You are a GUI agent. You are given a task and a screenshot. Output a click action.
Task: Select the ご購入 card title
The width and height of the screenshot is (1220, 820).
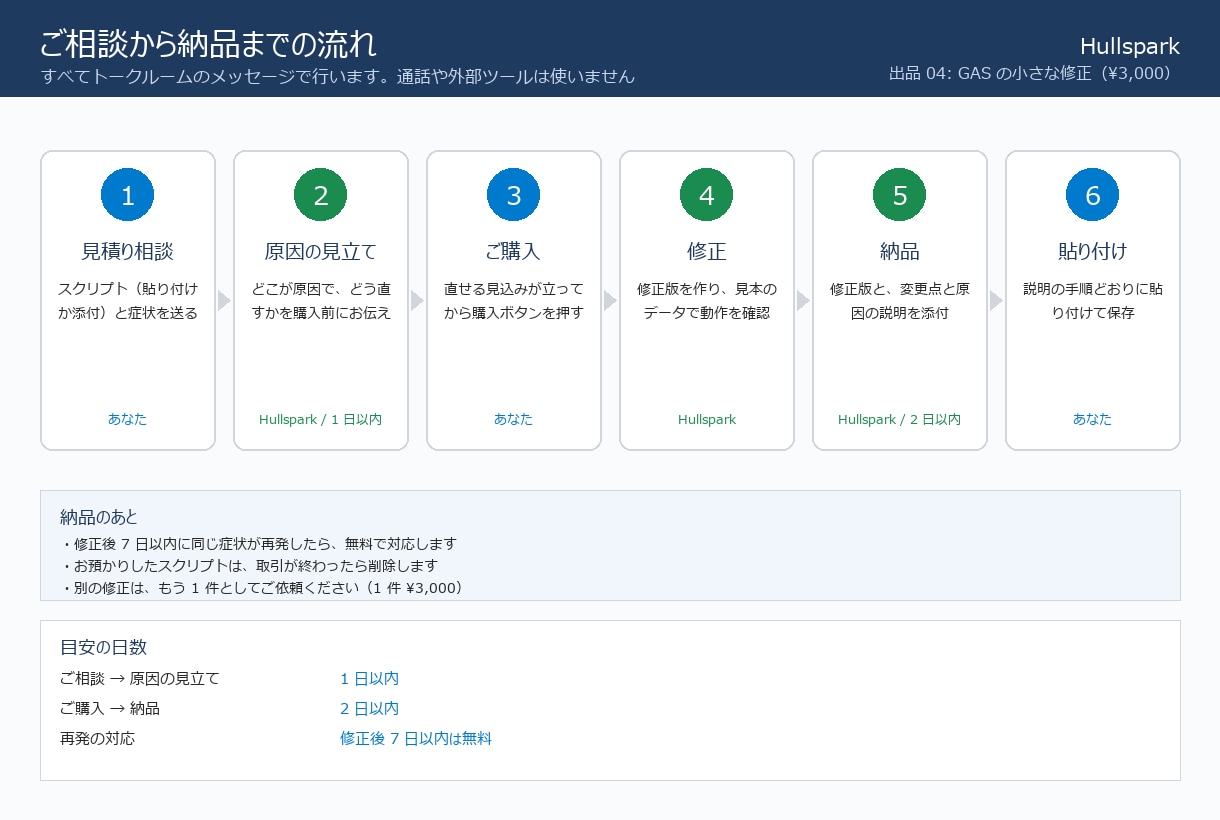(x=514, y=251)
